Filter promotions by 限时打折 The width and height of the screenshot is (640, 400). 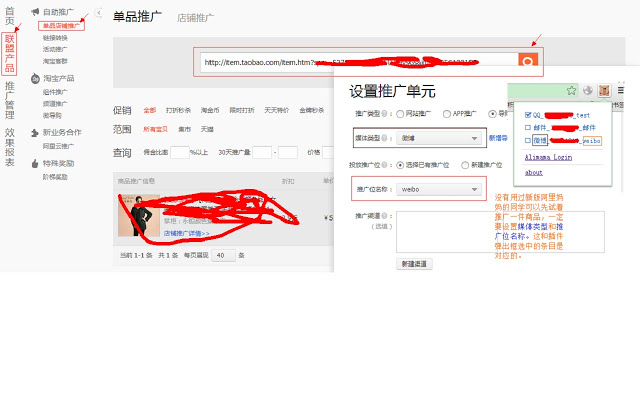click(x=242, y=110)
